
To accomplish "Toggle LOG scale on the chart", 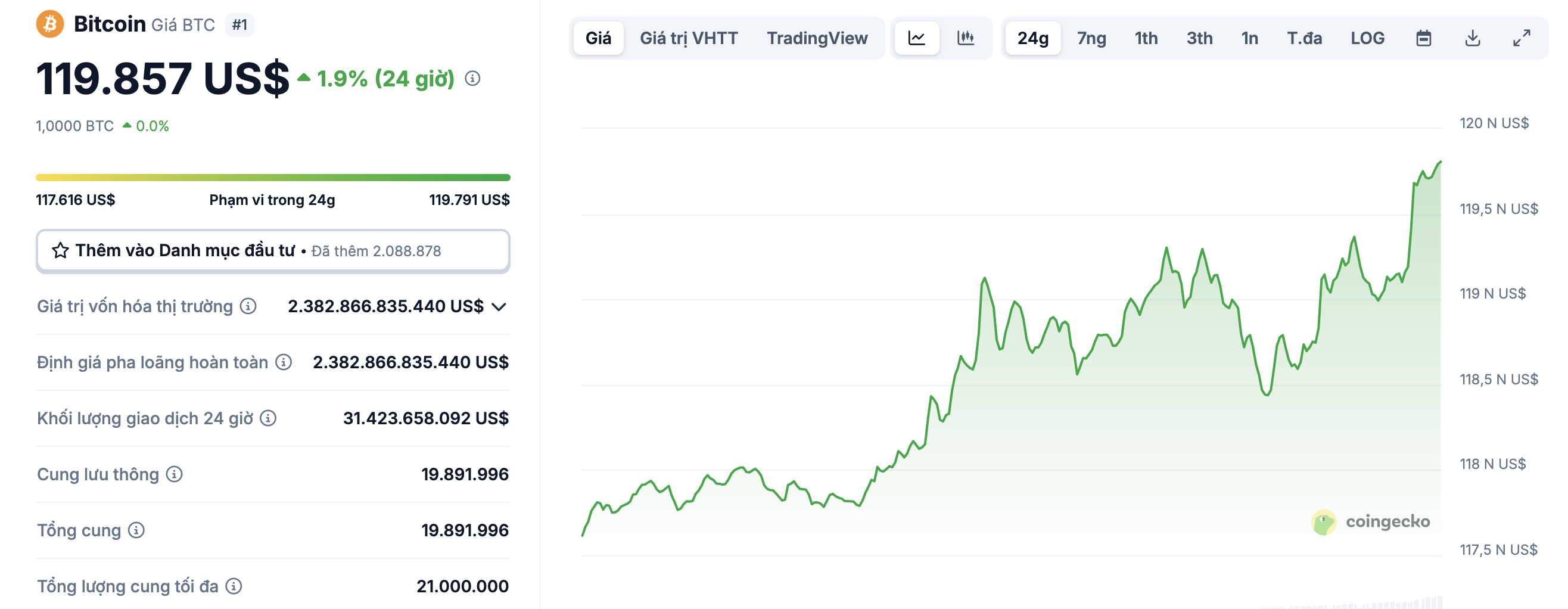I will point(1367,38).
